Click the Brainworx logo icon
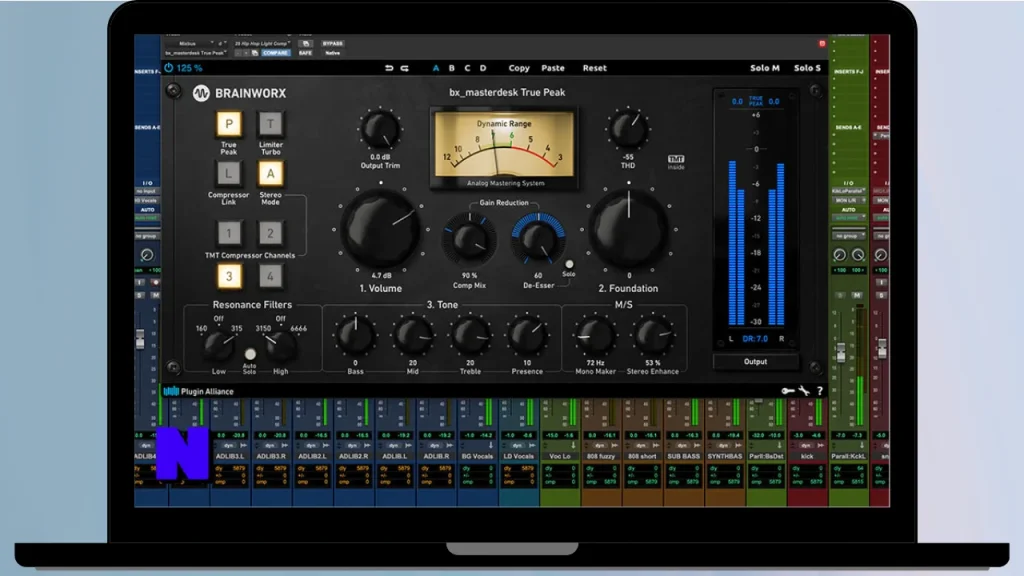The width and height of the screenshot is (1024, 576). tap(201, 93)
